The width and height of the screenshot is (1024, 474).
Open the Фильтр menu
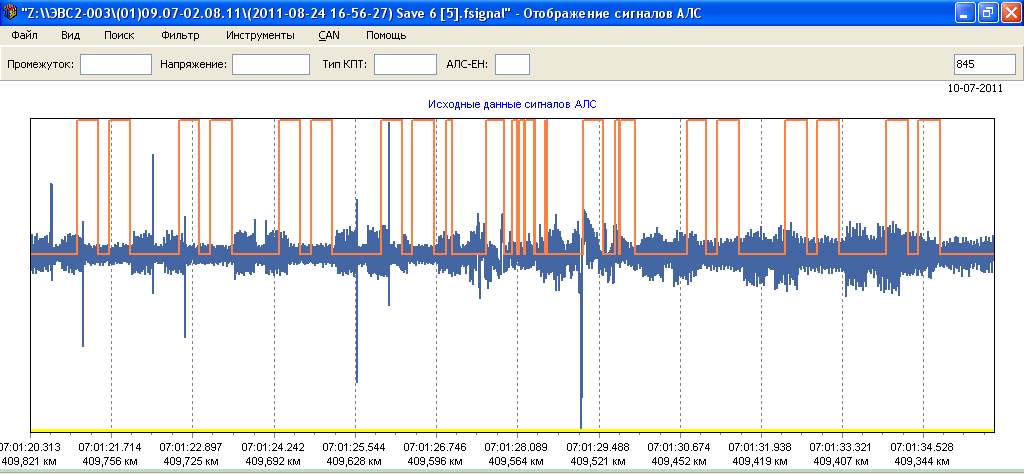coord(180,35)
